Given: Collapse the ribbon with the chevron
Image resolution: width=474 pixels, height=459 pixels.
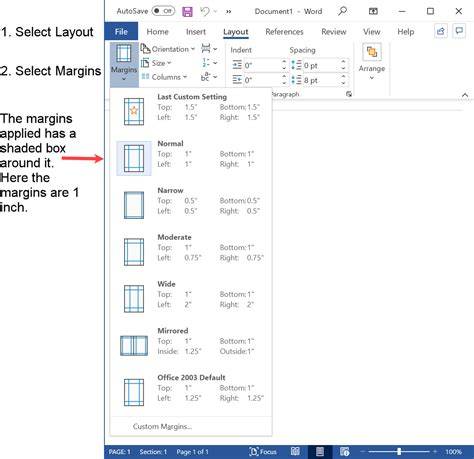Looking at the screenshot, I should (x=465, y=95).
